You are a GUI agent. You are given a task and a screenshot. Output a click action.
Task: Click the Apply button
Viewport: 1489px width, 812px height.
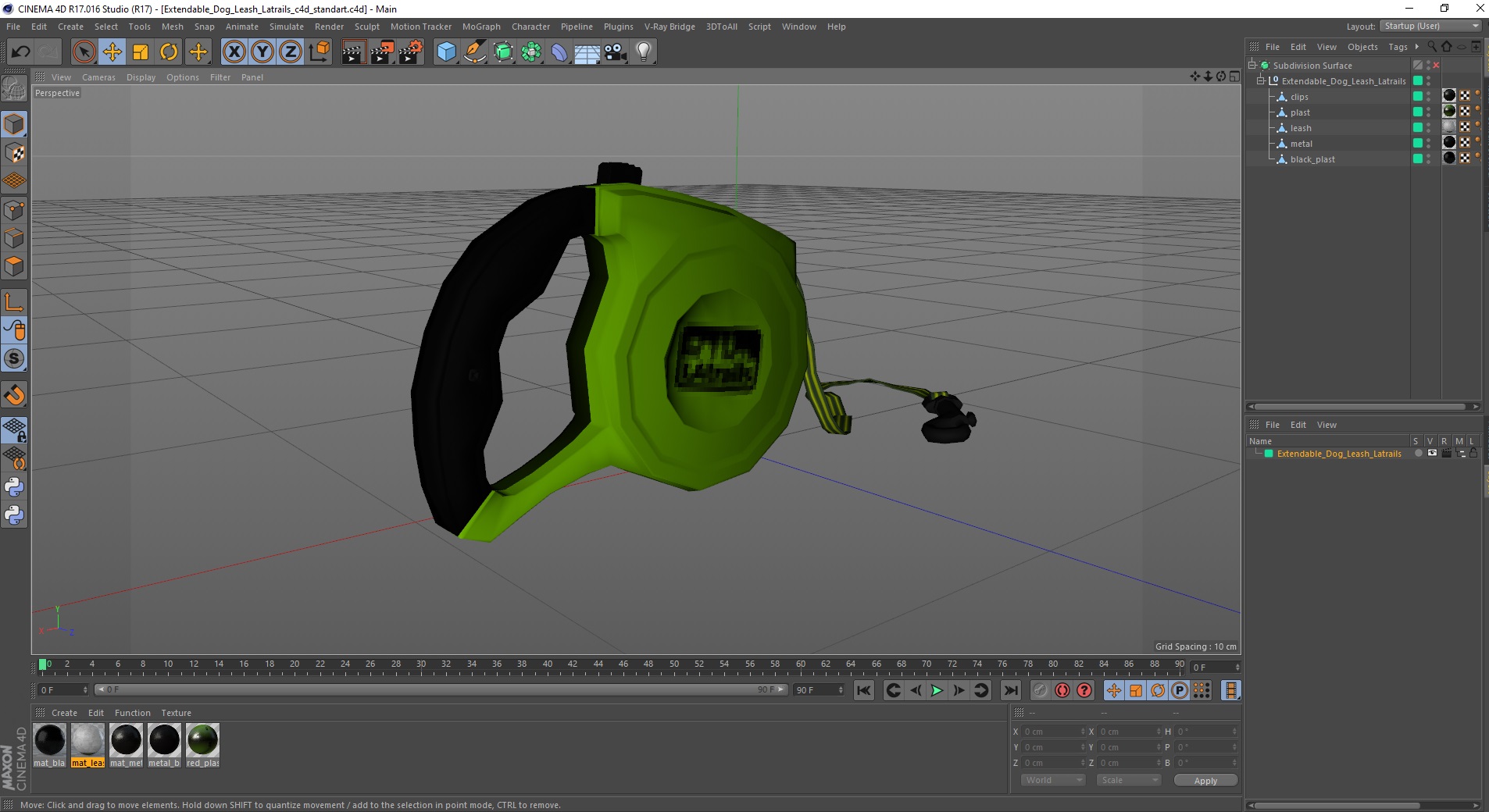(1205, 780)
